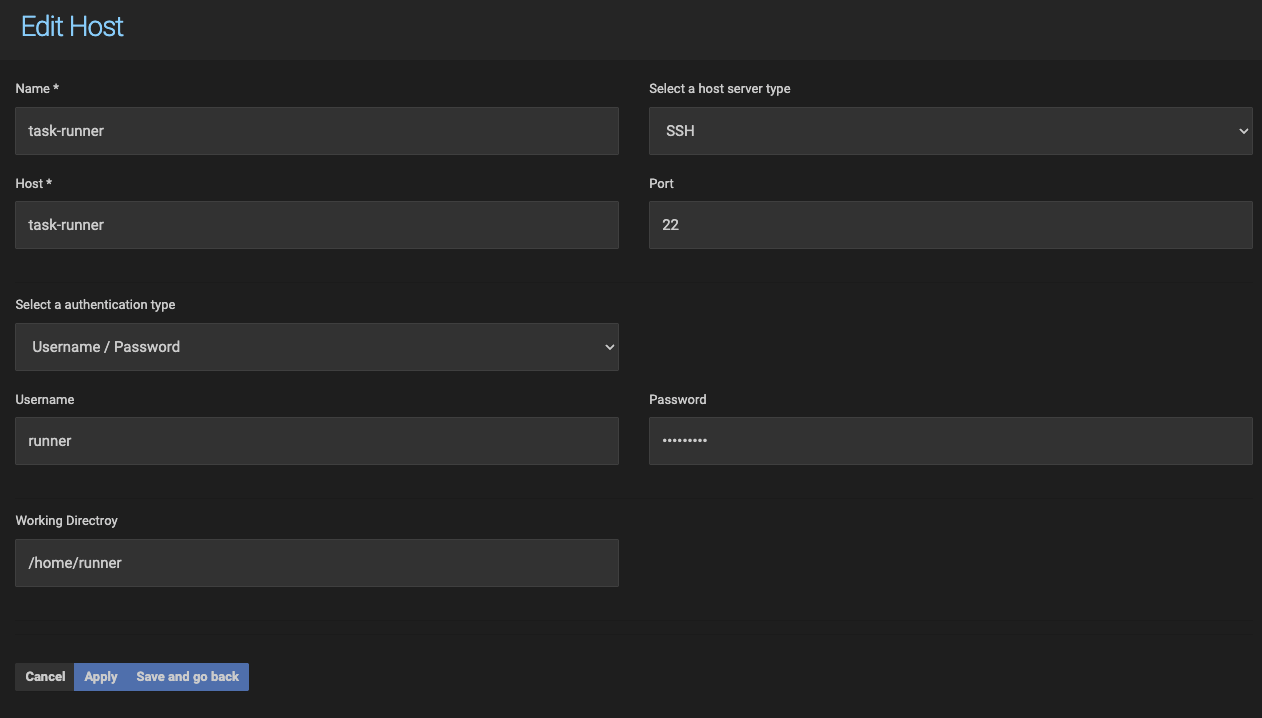This screenshot has width=1262, height=718.
Task: Open the host server type dropdown
Action: [950, 130]
